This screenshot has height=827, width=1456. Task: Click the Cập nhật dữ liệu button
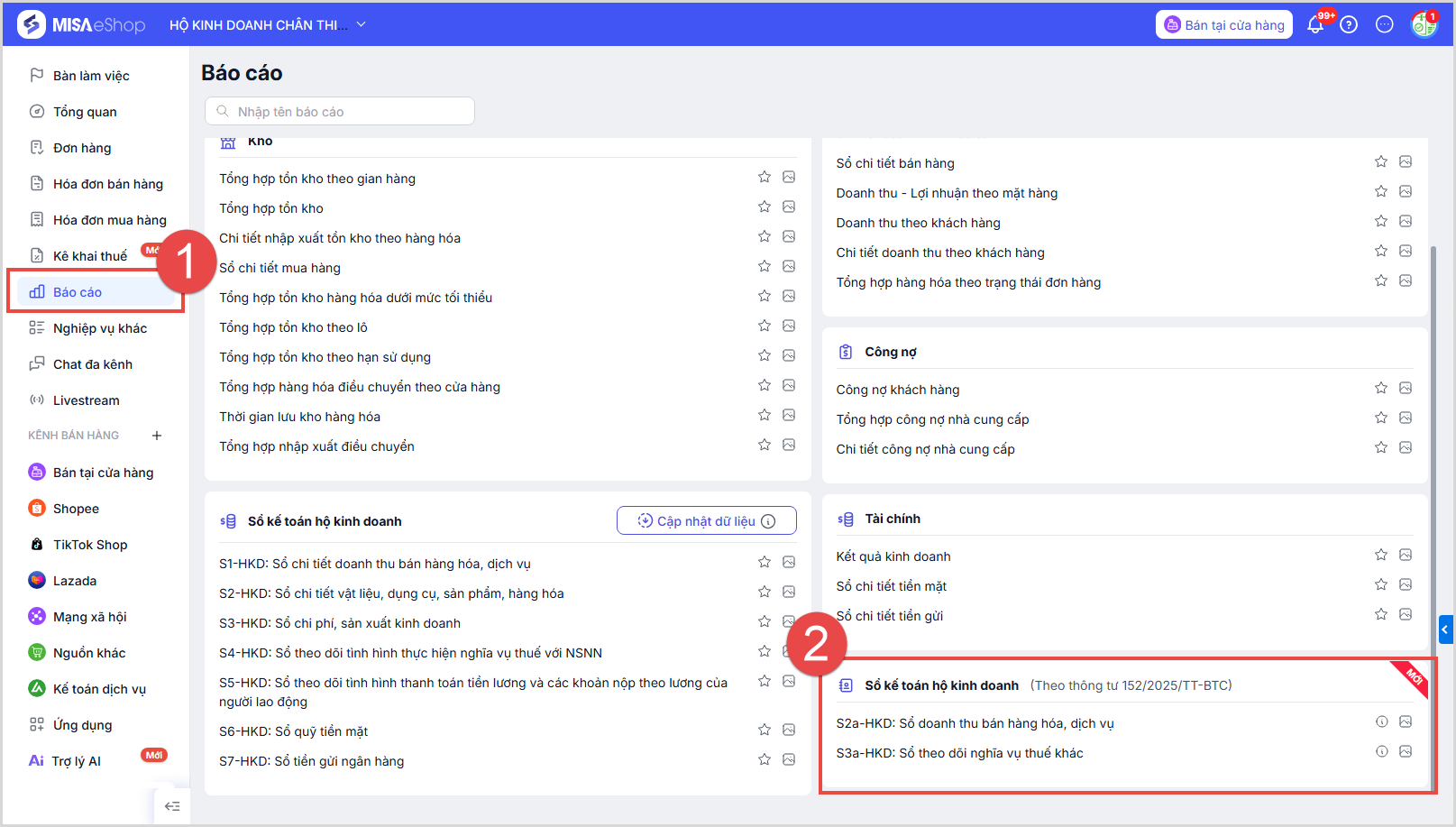[706, 520]
